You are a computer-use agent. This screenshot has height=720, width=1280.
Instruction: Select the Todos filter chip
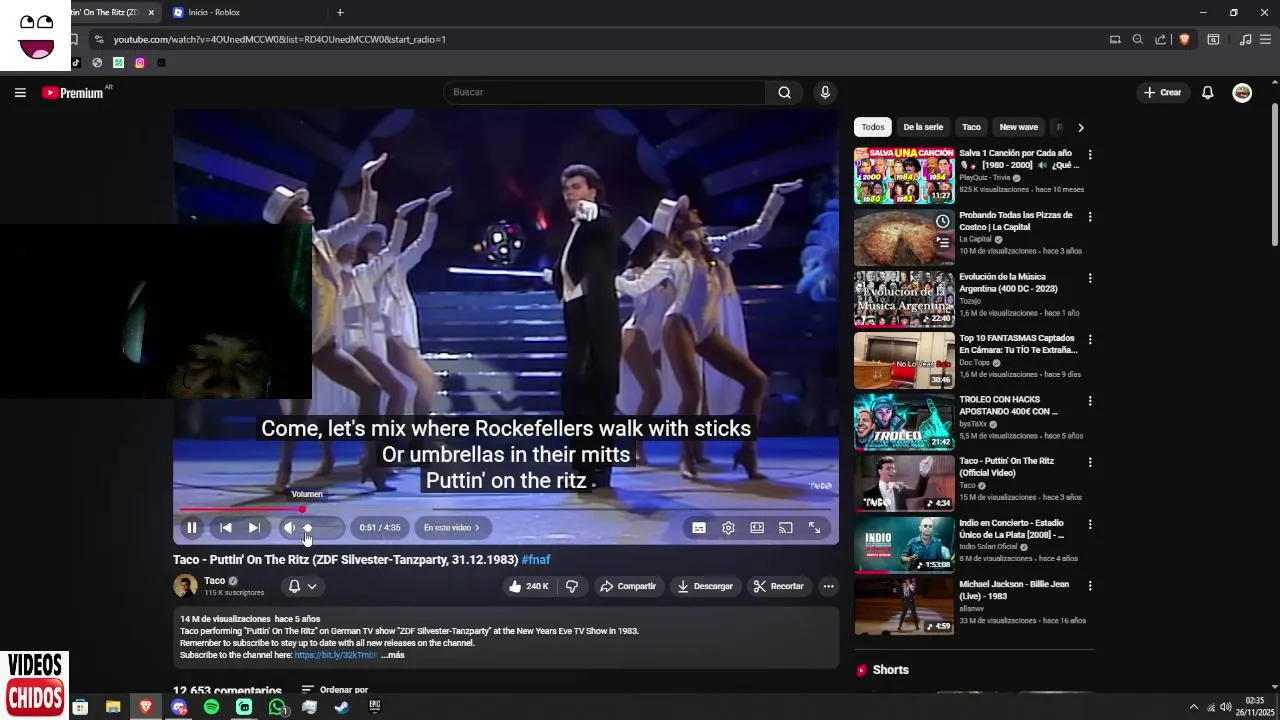point(873,127)
